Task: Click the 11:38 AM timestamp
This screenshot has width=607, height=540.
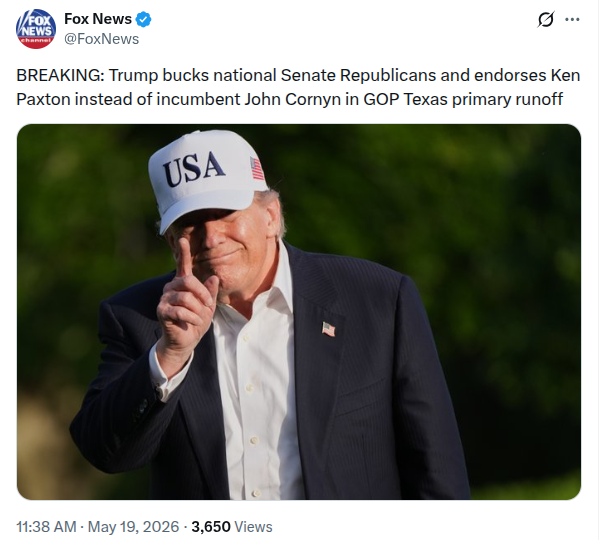Action: tap(46, 527)
